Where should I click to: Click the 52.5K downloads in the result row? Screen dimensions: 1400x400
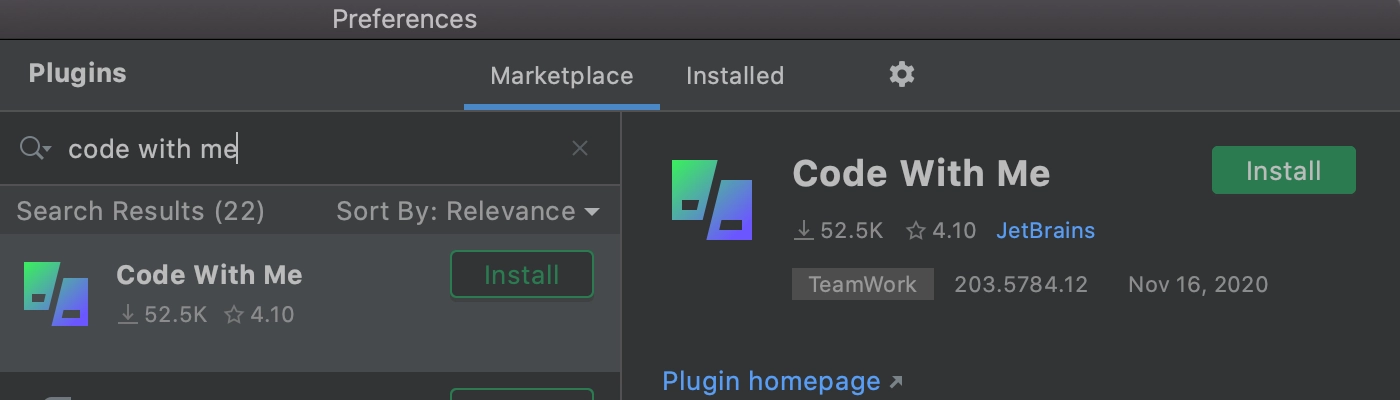tap(162, 315)
